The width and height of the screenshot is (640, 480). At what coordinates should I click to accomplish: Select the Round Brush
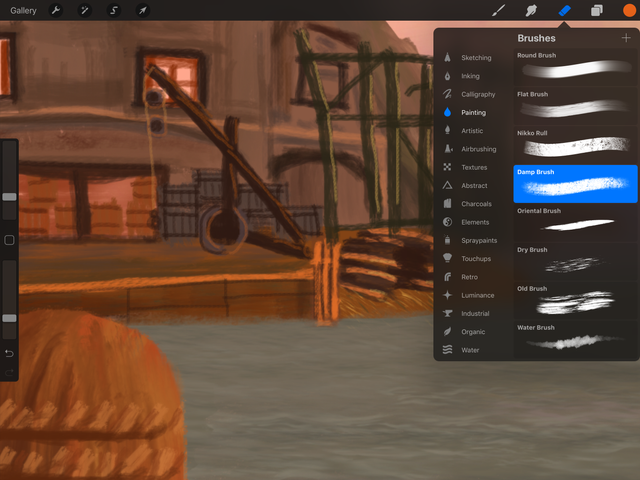[x=575, y=67]
